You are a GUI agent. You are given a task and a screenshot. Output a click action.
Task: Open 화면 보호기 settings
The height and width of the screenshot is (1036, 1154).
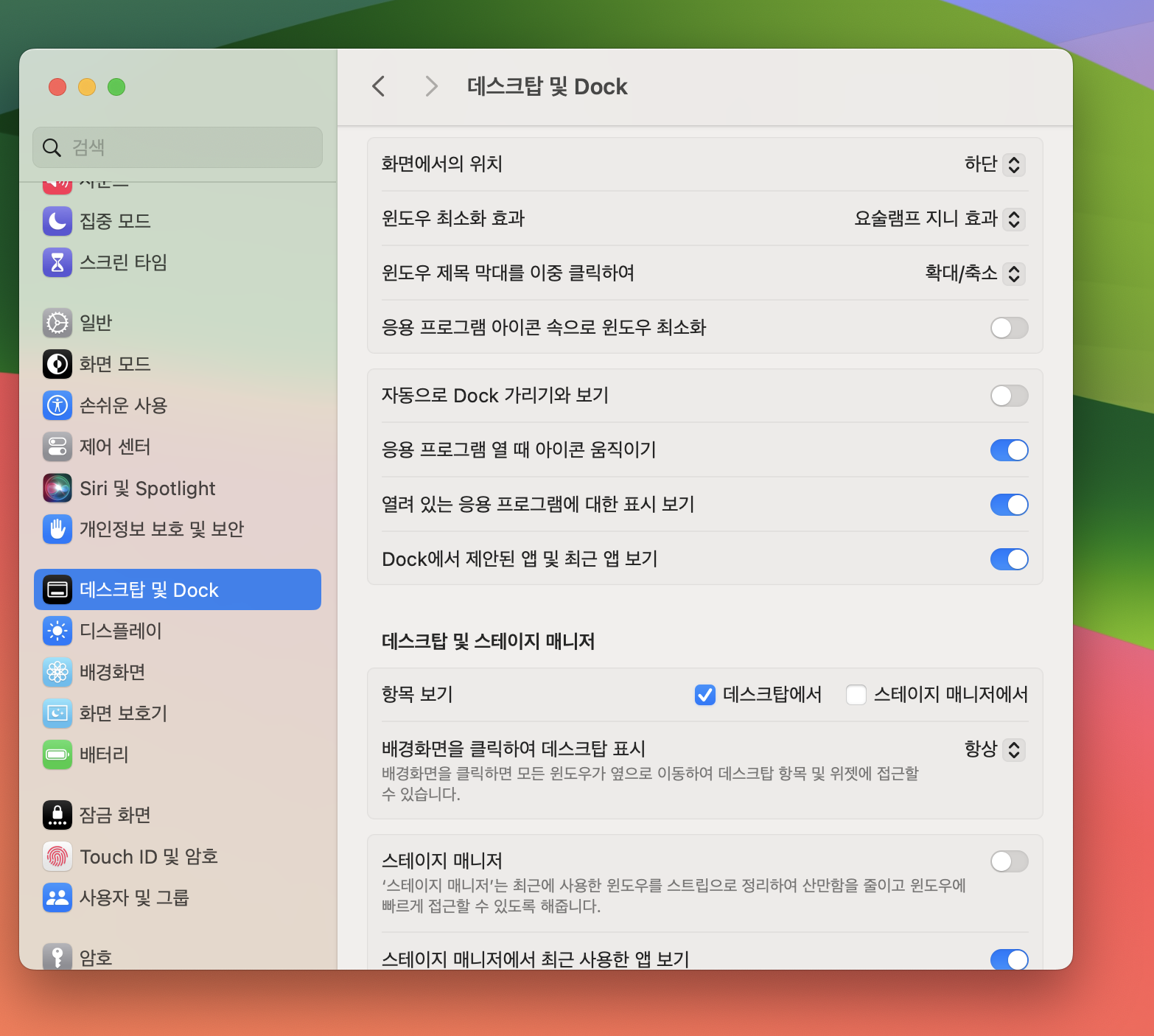pyautogui.click(x=178, y=713)
